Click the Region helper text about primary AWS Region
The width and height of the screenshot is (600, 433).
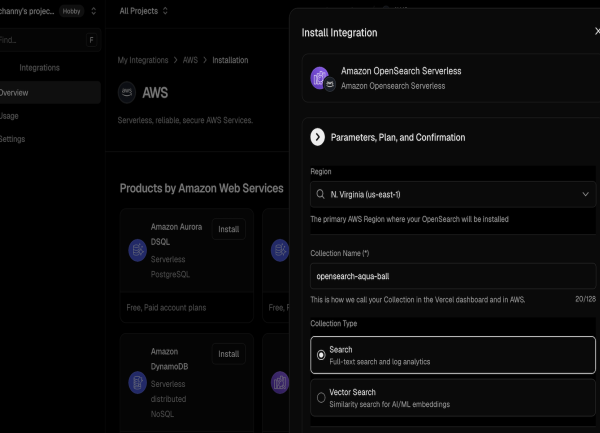(x=409, y=219)
